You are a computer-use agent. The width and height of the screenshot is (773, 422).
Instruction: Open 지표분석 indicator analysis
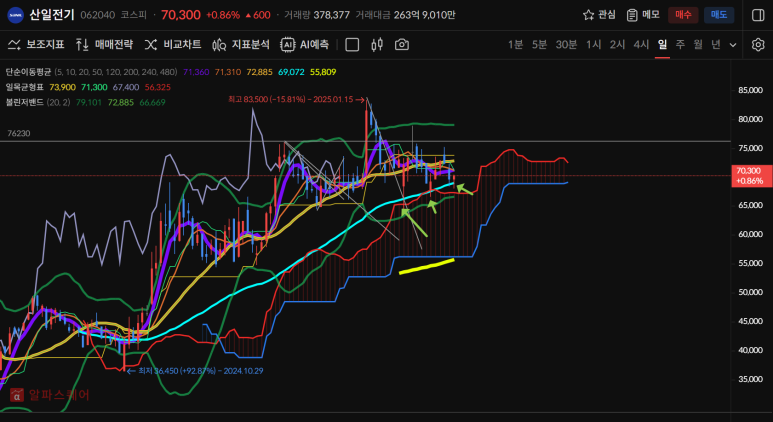pos(241,45)
